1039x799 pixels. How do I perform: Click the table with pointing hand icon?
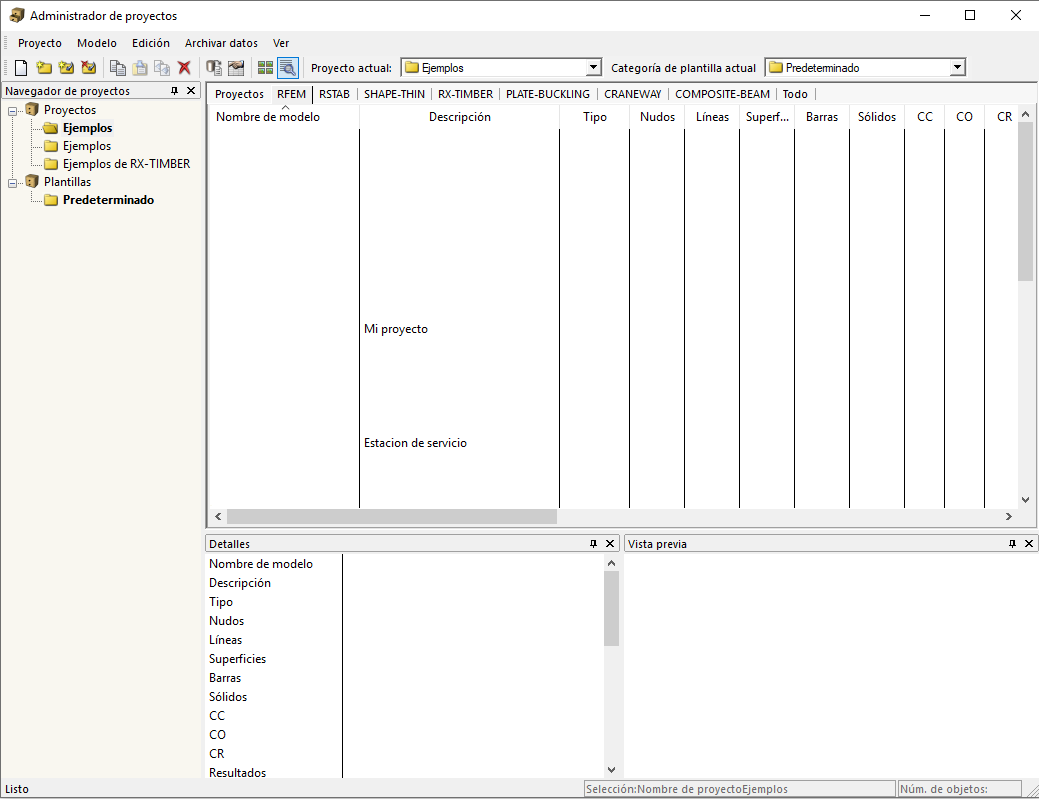pyautogui.click(x=236, y=68)
